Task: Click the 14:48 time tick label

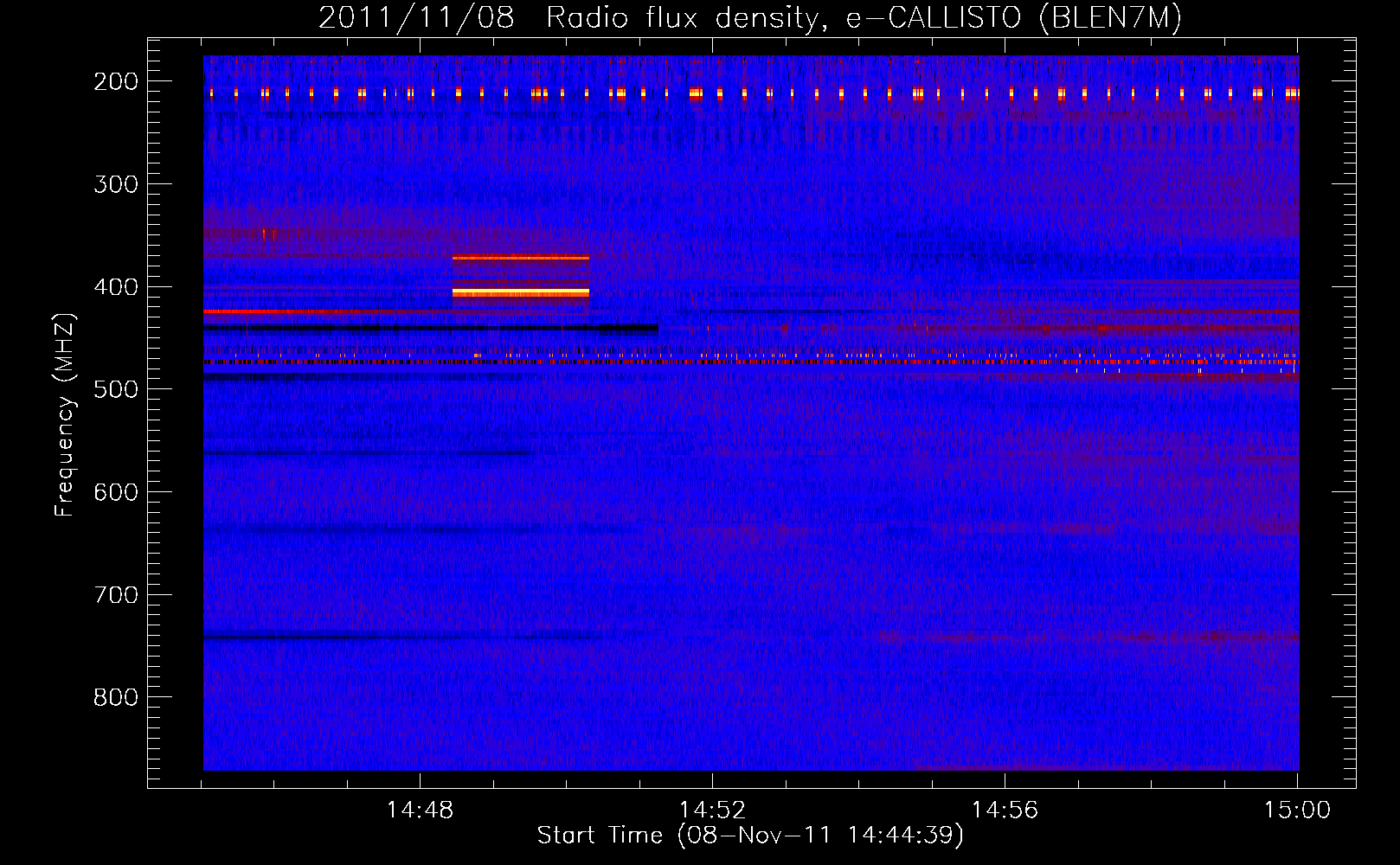Action: click(420, 811)
